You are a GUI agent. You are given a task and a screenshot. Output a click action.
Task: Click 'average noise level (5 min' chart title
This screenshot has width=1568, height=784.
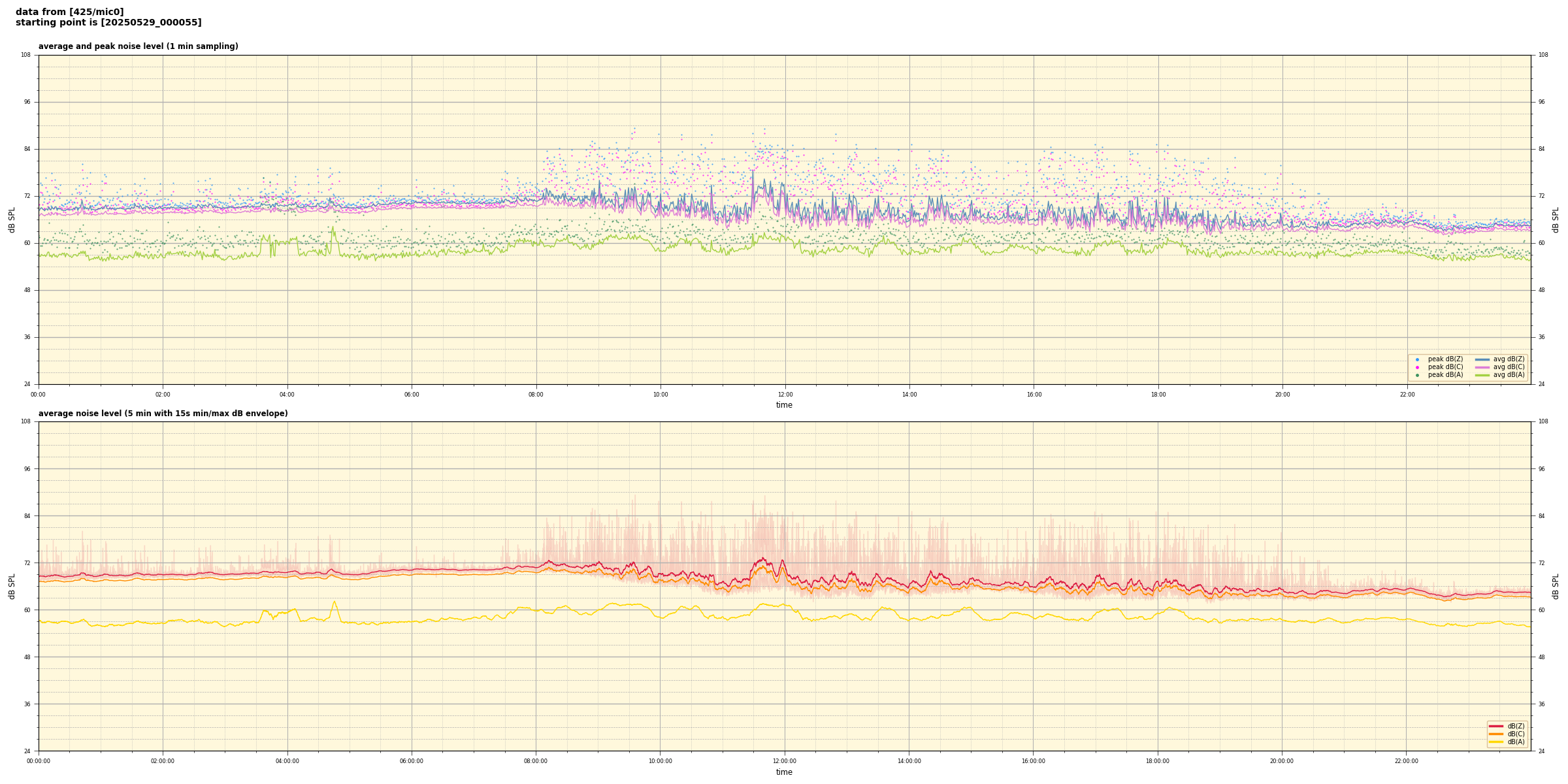163,414
